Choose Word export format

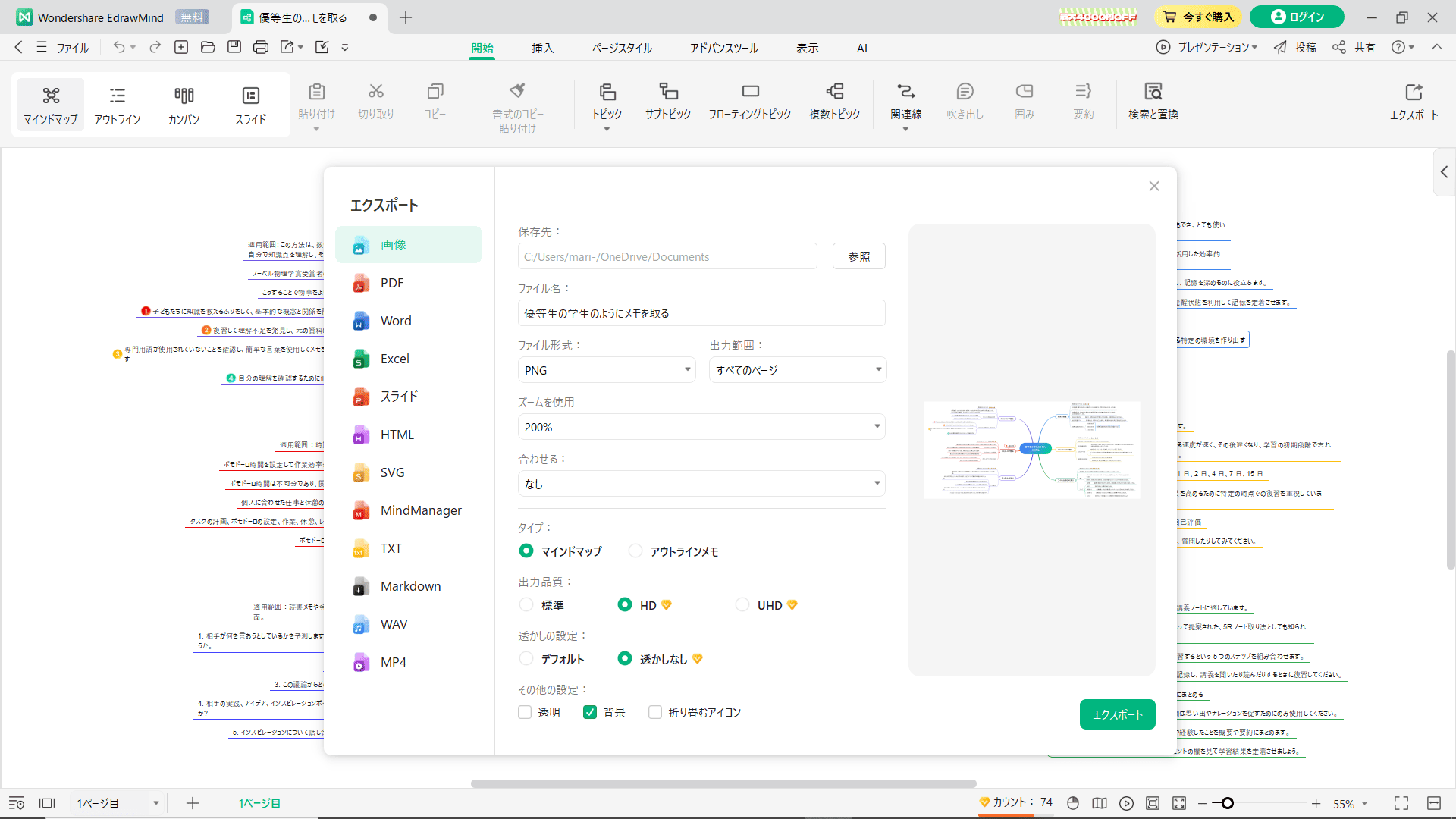[409, 321]
